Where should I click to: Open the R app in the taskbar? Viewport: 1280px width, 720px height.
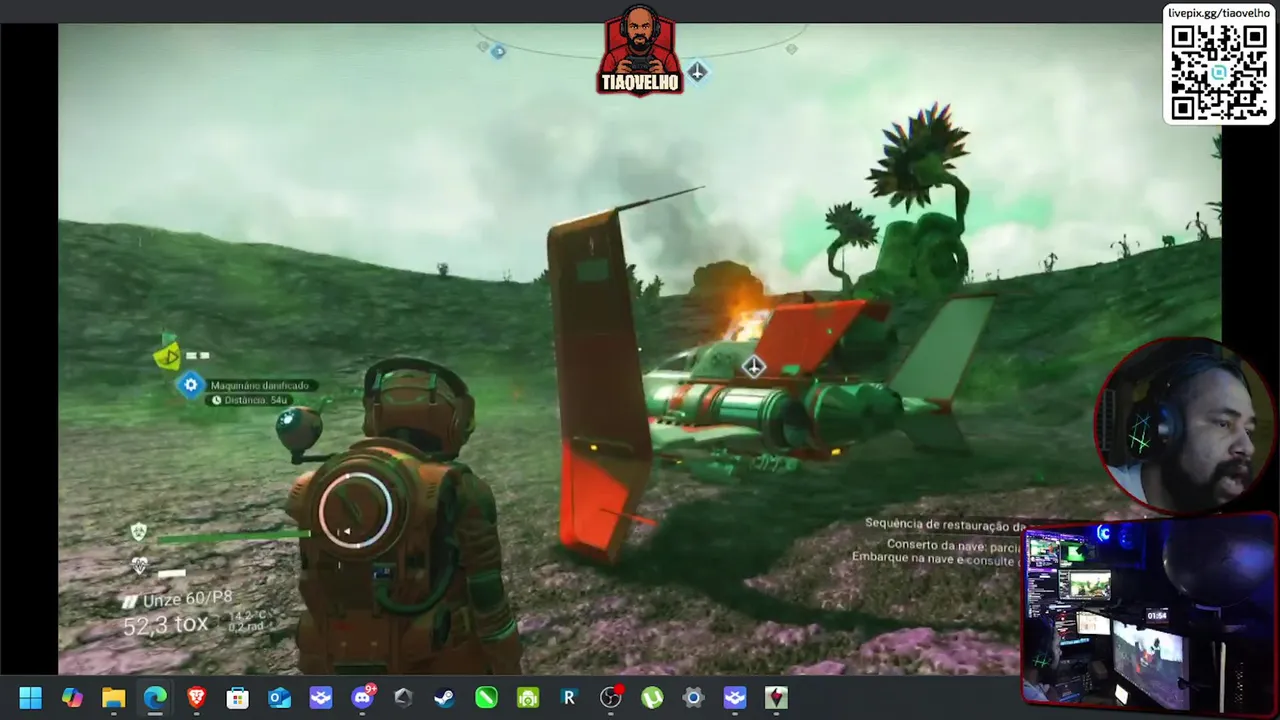point(569,698)
